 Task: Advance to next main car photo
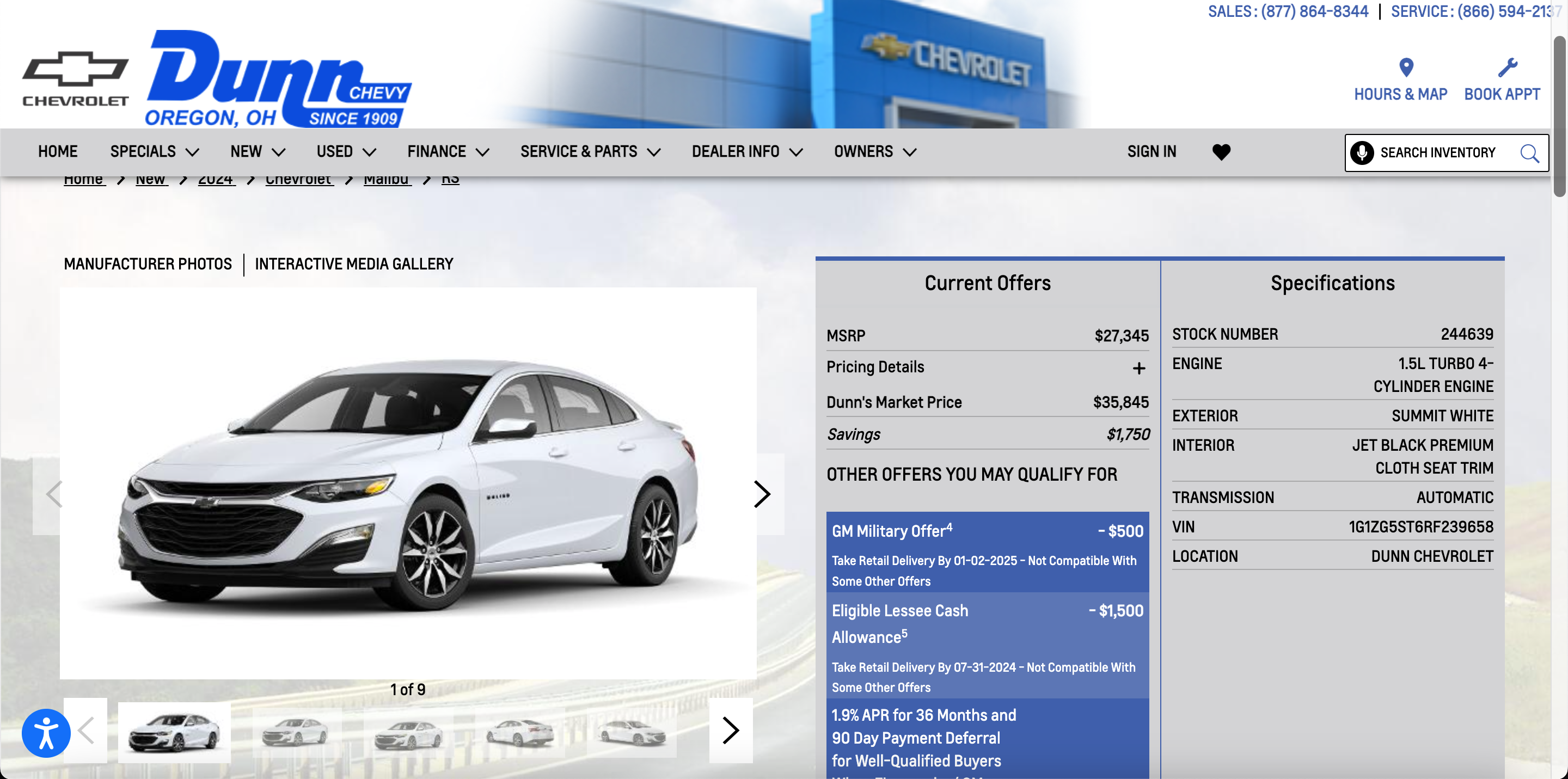click(762, 494)
